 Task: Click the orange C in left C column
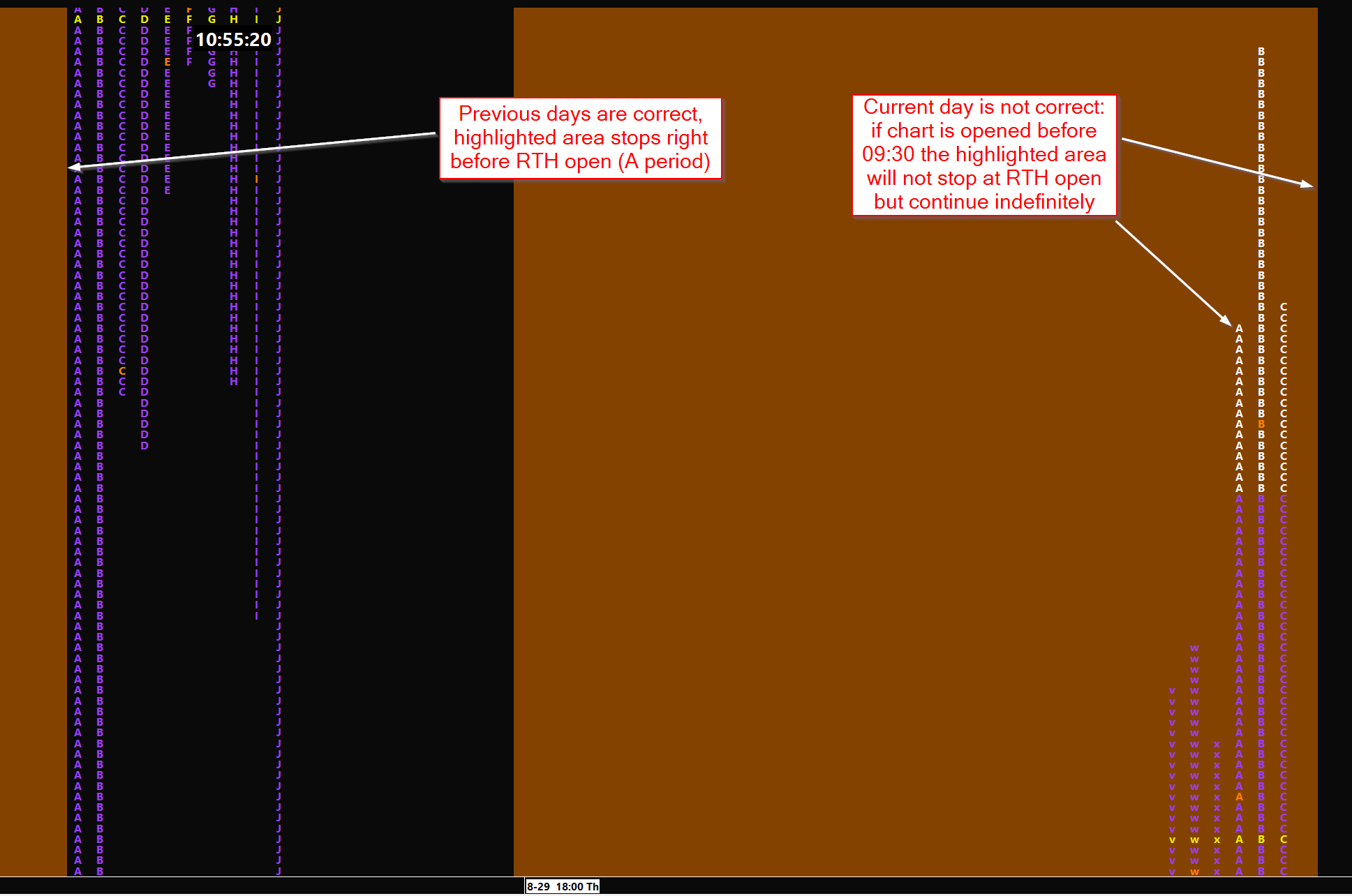pyautogui.click(x=122, y=371)
